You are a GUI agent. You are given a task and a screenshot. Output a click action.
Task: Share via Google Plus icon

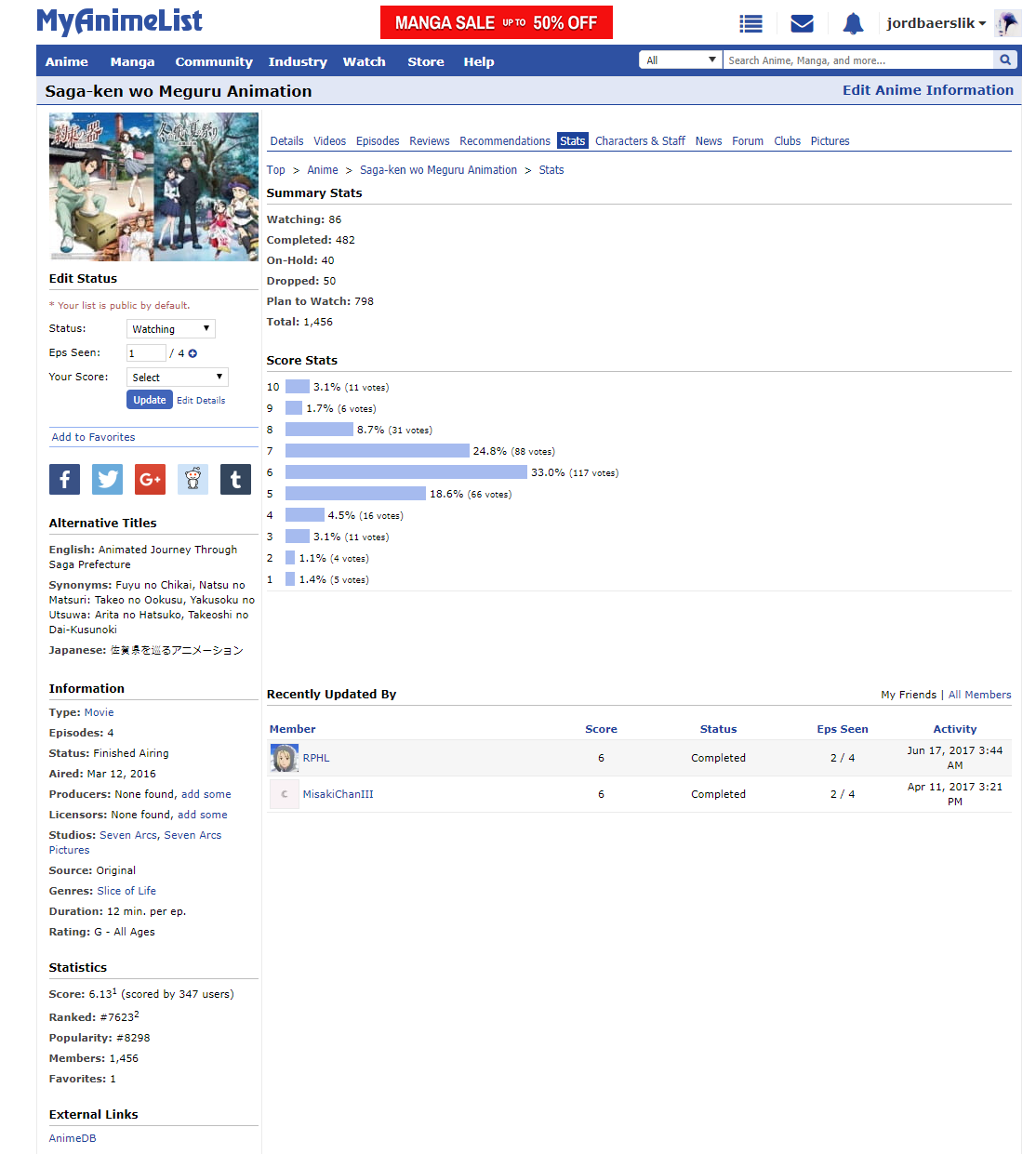pos(150,479)
